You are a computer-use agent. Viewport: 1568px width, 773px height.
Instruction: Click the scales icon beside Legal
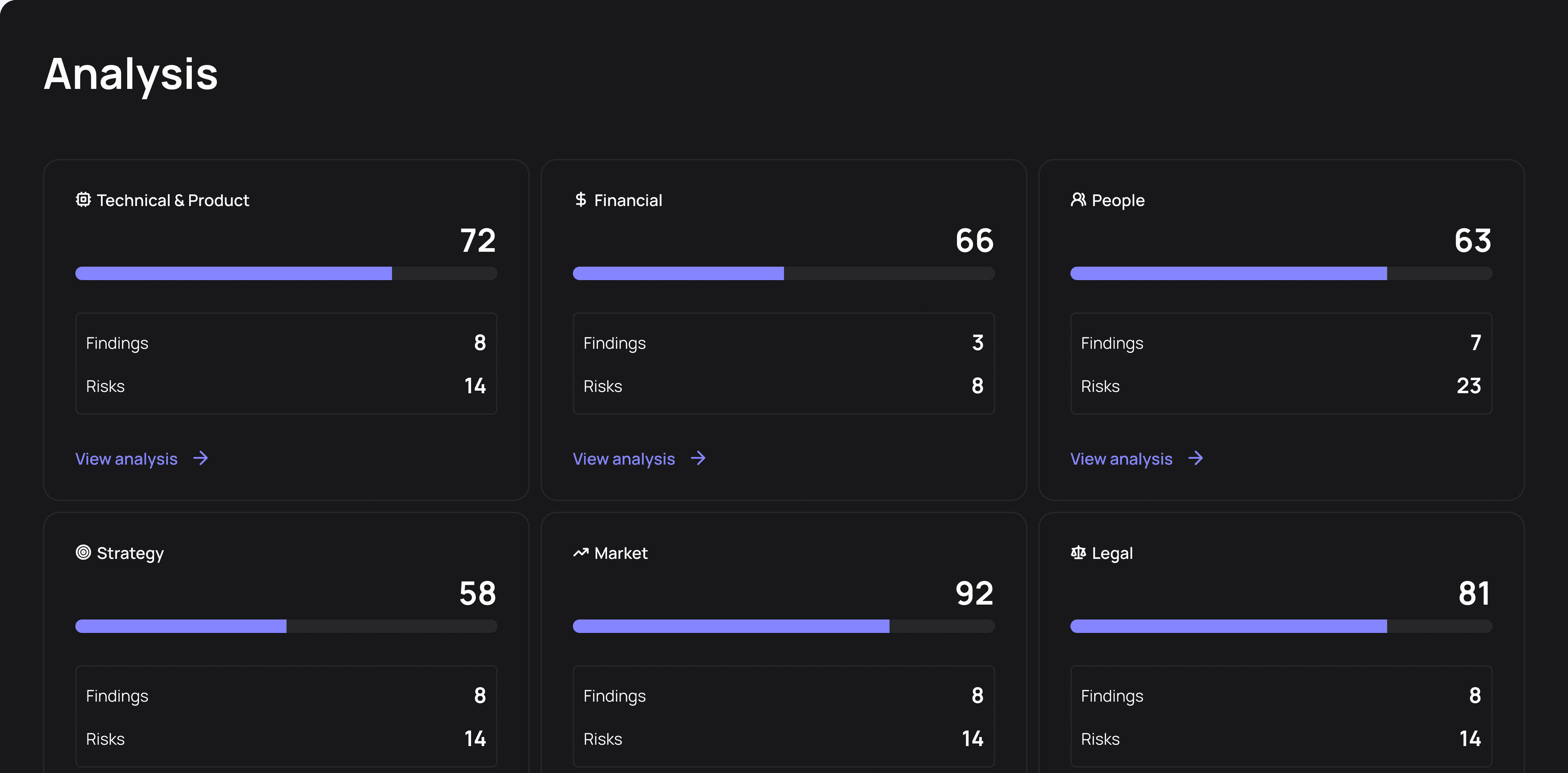coord(1078,552)
